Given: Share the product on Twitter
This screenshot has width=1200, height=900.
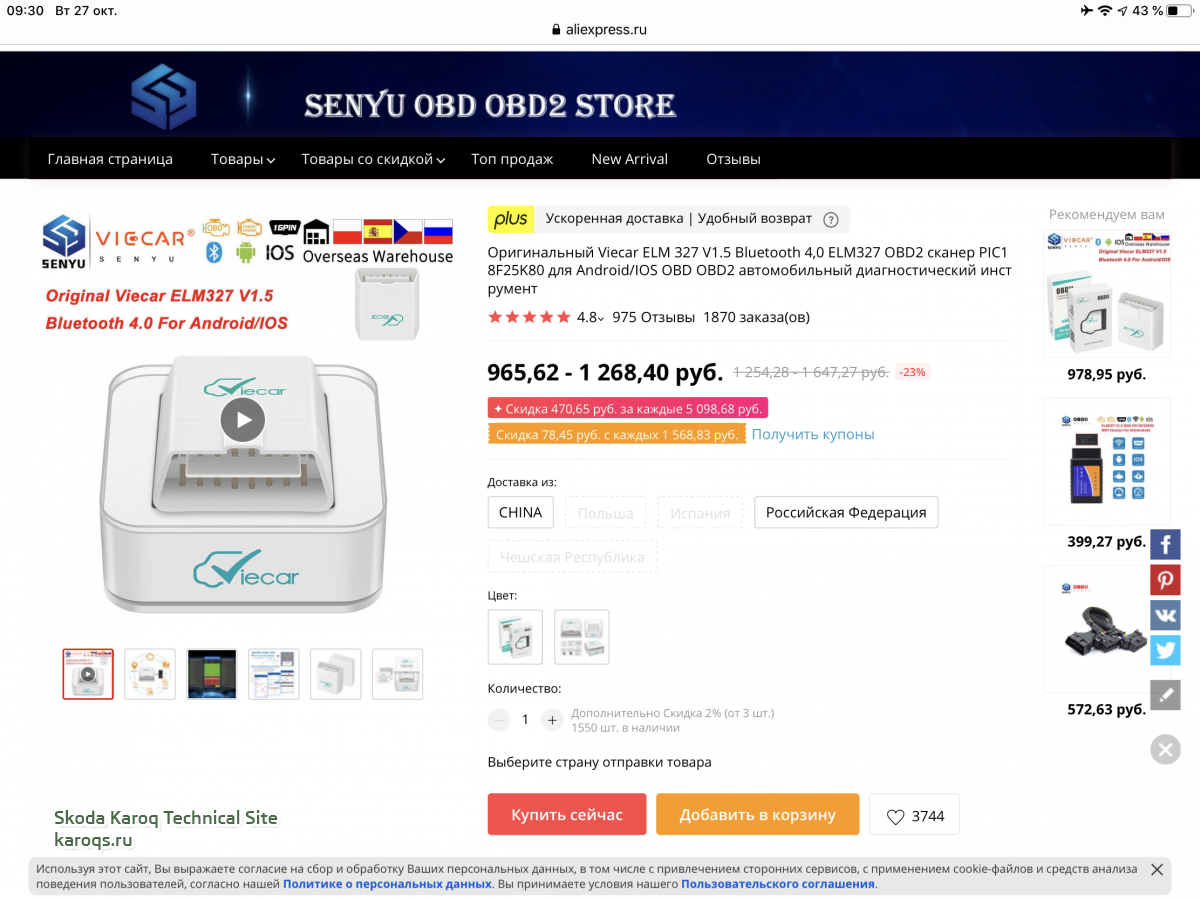Looking at the screenshot, I should [x=1165, y=650].
